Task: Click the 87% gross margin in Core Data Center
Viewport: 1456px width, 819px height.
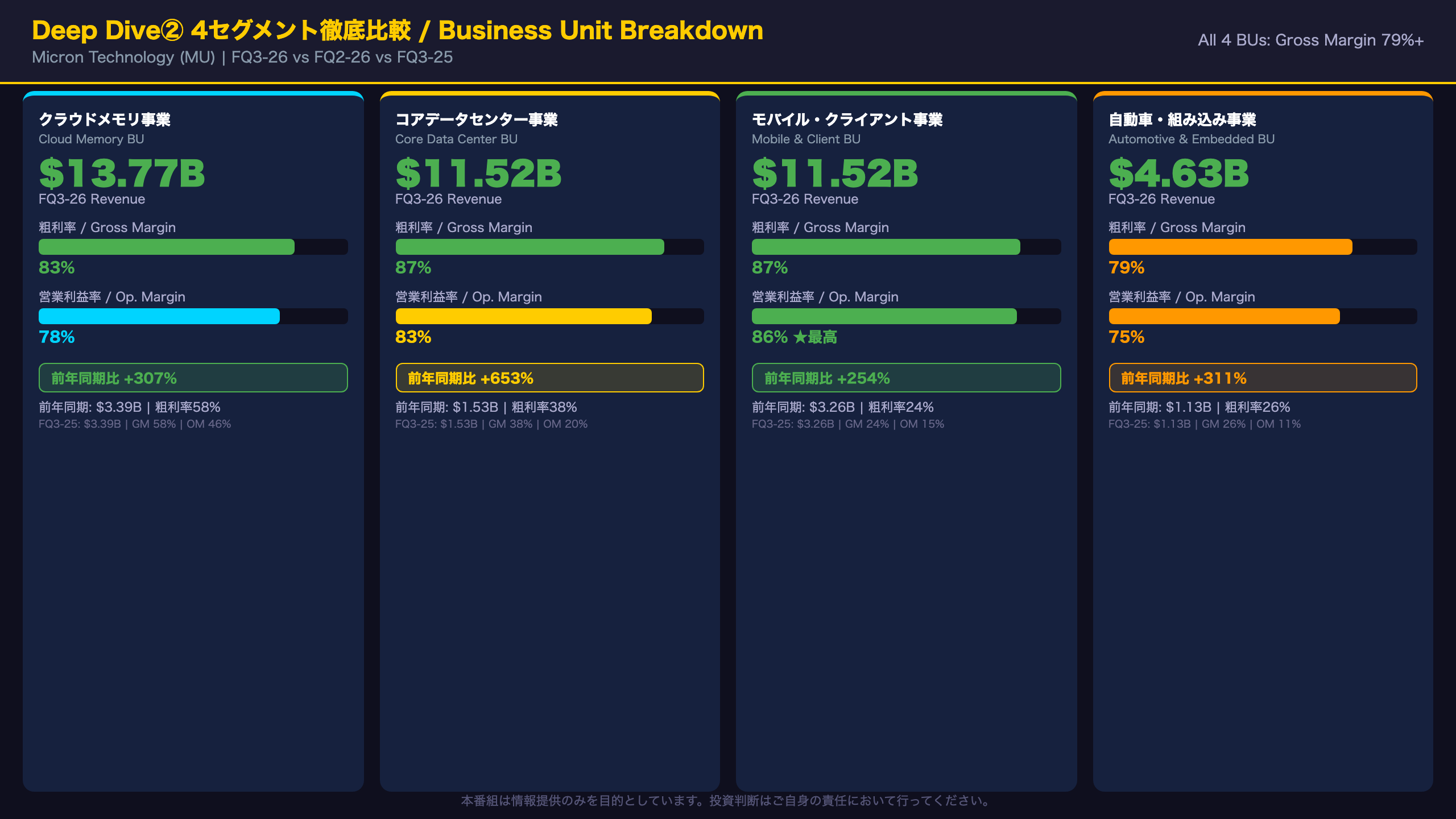Action: (x=413, y=267)
